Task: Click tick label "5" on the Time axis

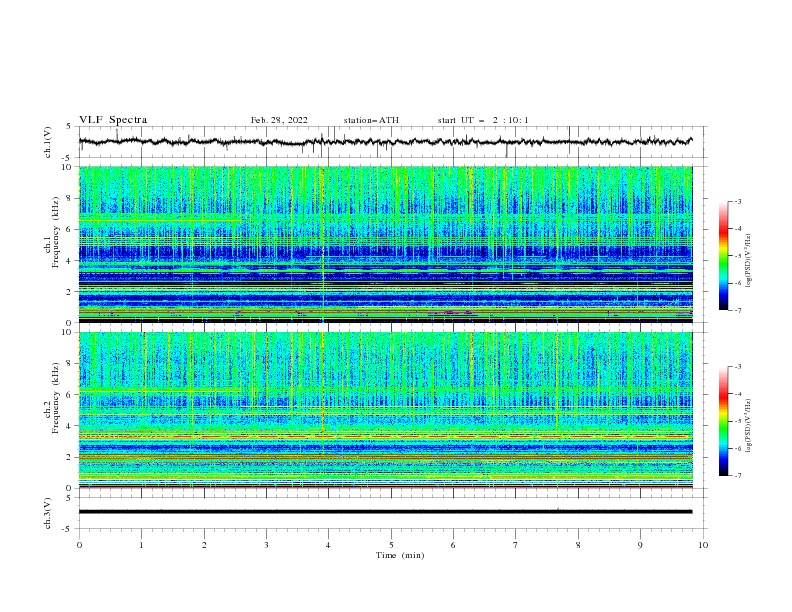Action: (x=391, y=545)
